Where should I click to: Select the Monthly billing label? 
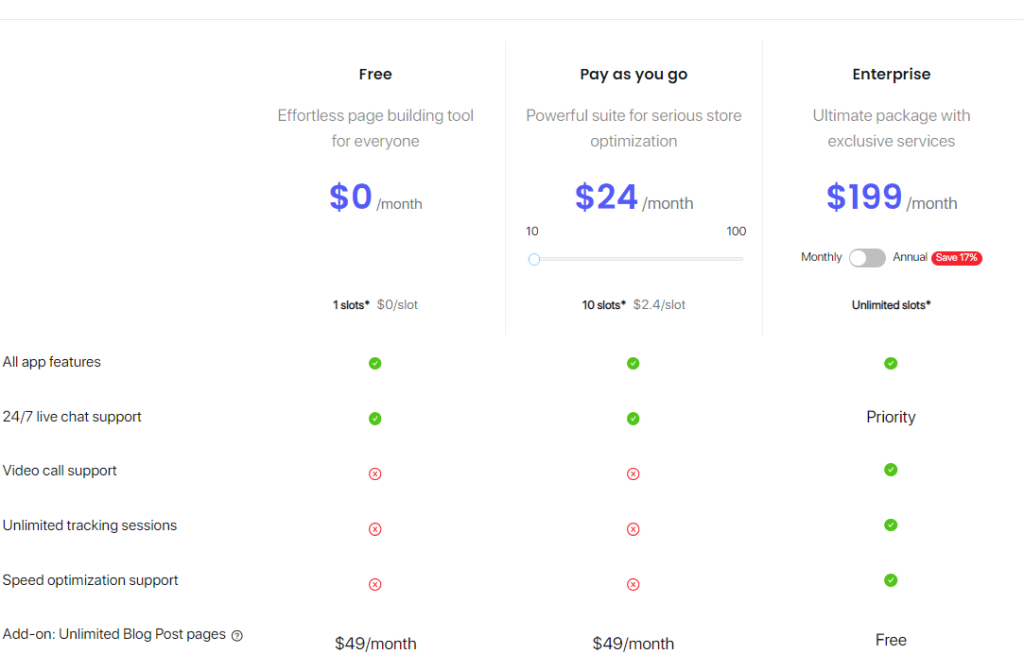(x=821, y=258)
